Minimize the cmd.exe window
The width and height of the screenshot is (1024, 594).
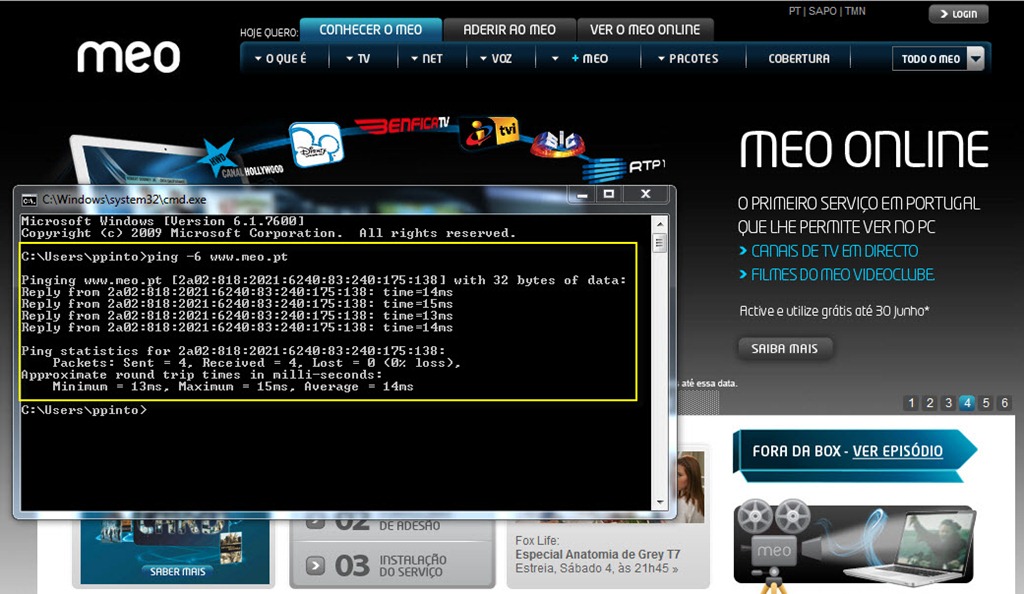(x=582, y=194)
